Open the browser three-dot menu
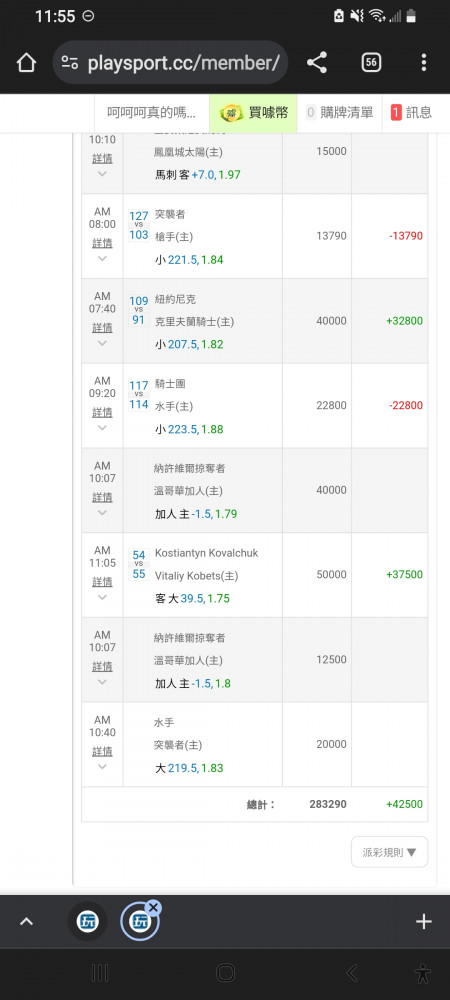The image size is (450, 1000). click(424, 62)
